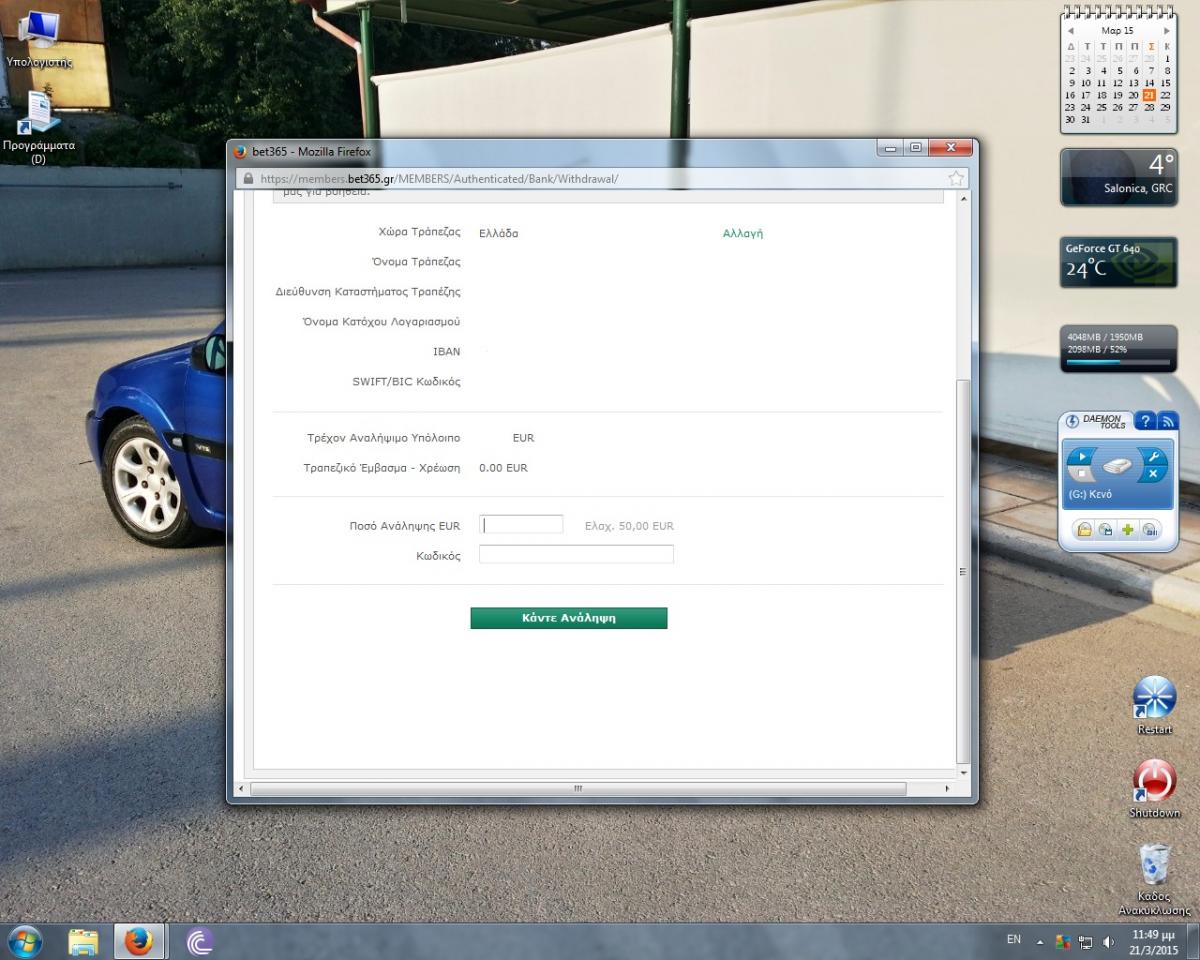The image size is (1200, 960).
Task: Click the 0.00 EUR charge value
Action: pos(503,467)
